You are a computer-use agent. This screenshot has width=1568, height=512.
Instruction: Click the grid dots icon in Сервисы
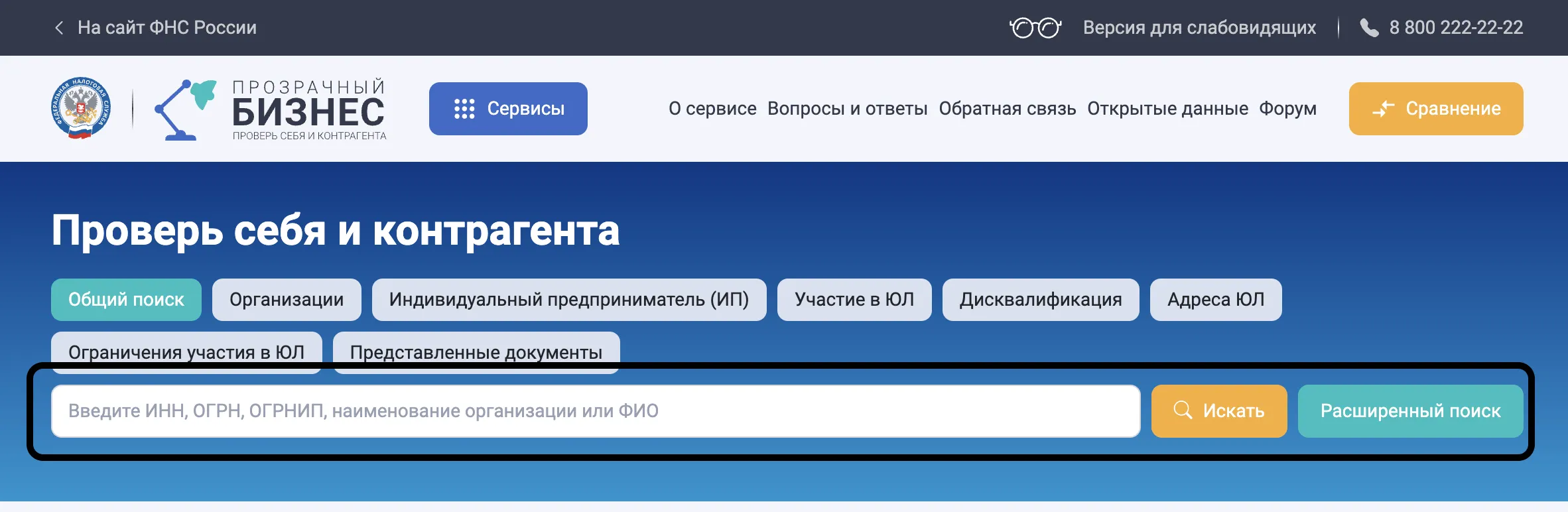tap(464, 109)
